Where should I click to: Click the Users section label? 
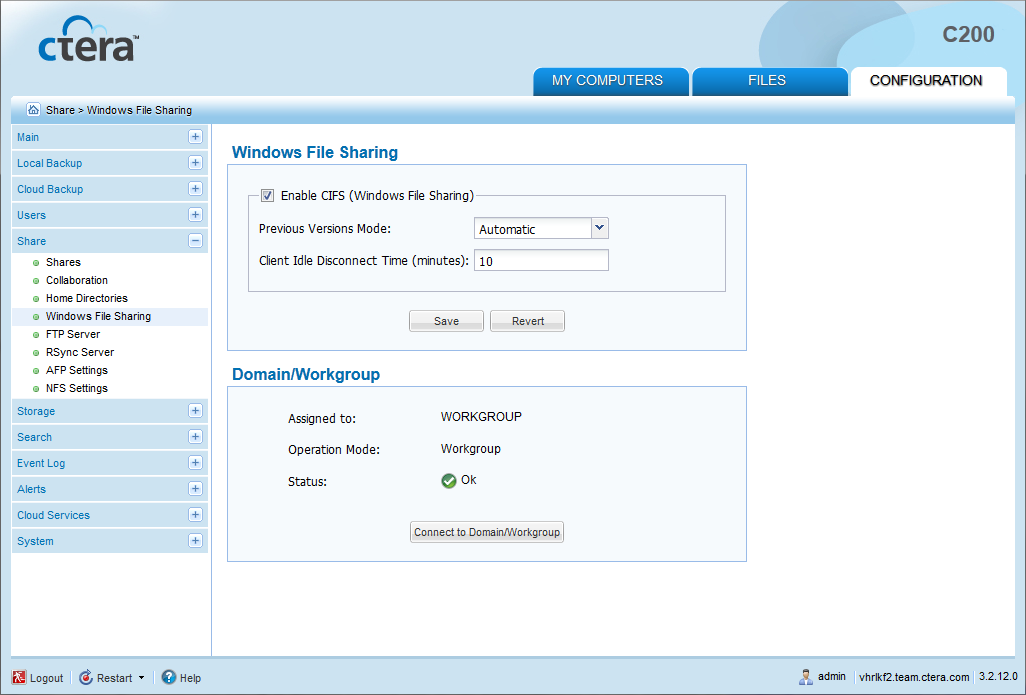pos(31,215)
